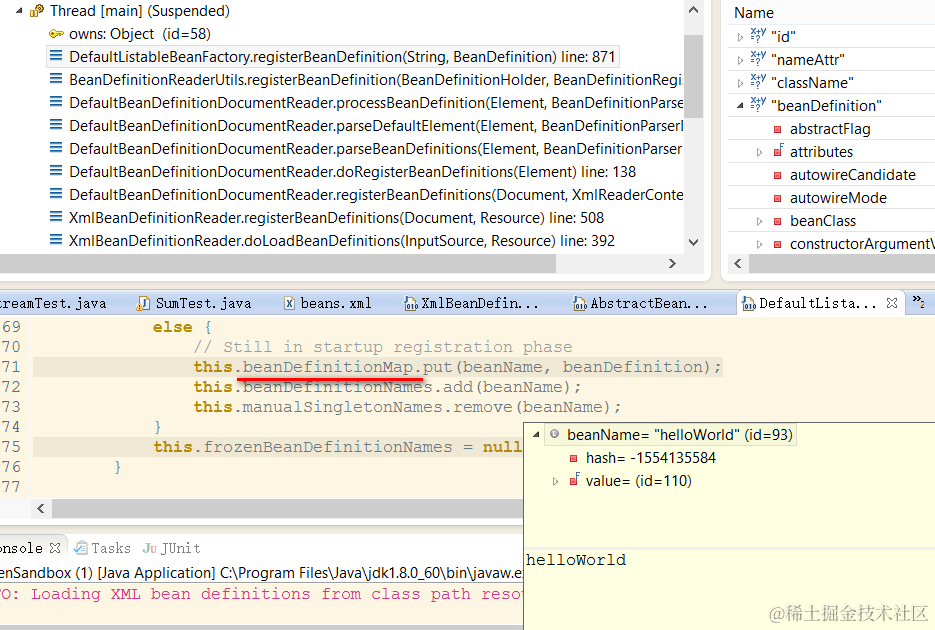
Task: Click watch expression icon beside "beanDefinition"
Action: tap(758, 104)
